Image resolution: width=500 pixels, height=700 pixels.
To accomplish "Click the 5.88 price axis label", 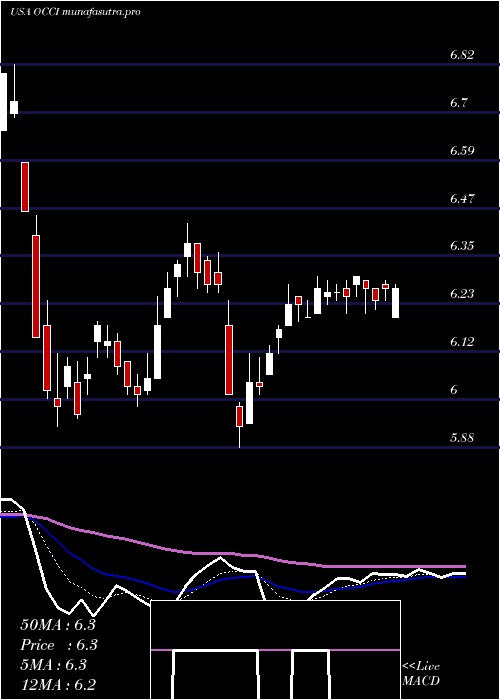I will pos(462,438).
